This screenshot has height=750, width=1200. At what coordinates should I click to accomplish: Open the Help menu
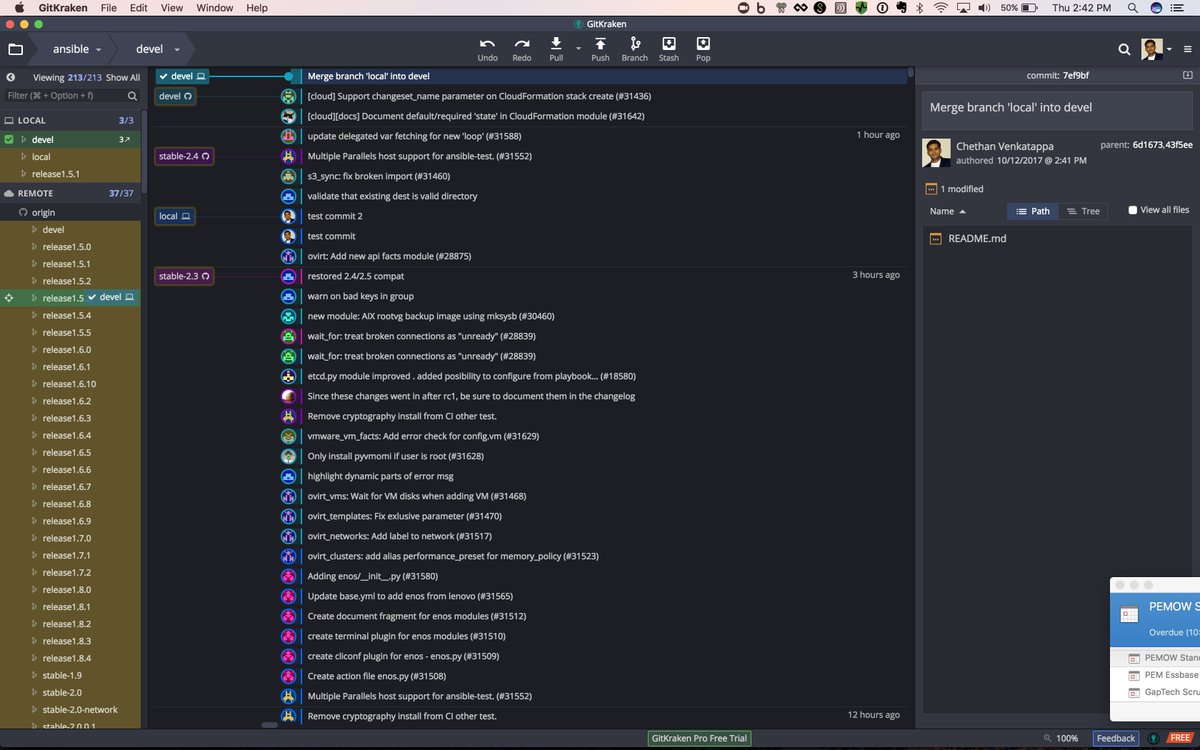tap(257, 8)
